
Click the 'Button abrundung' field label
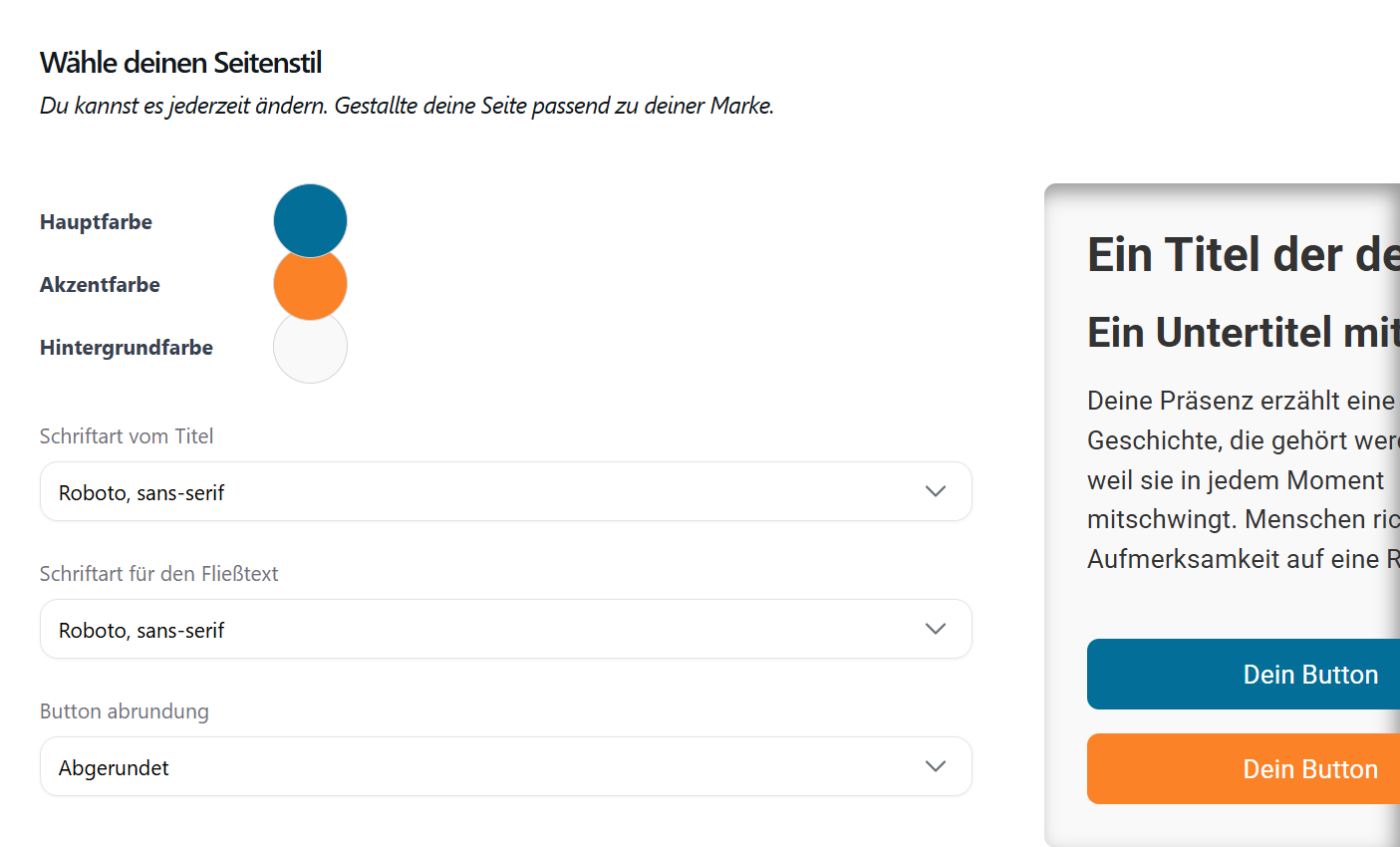125,711
